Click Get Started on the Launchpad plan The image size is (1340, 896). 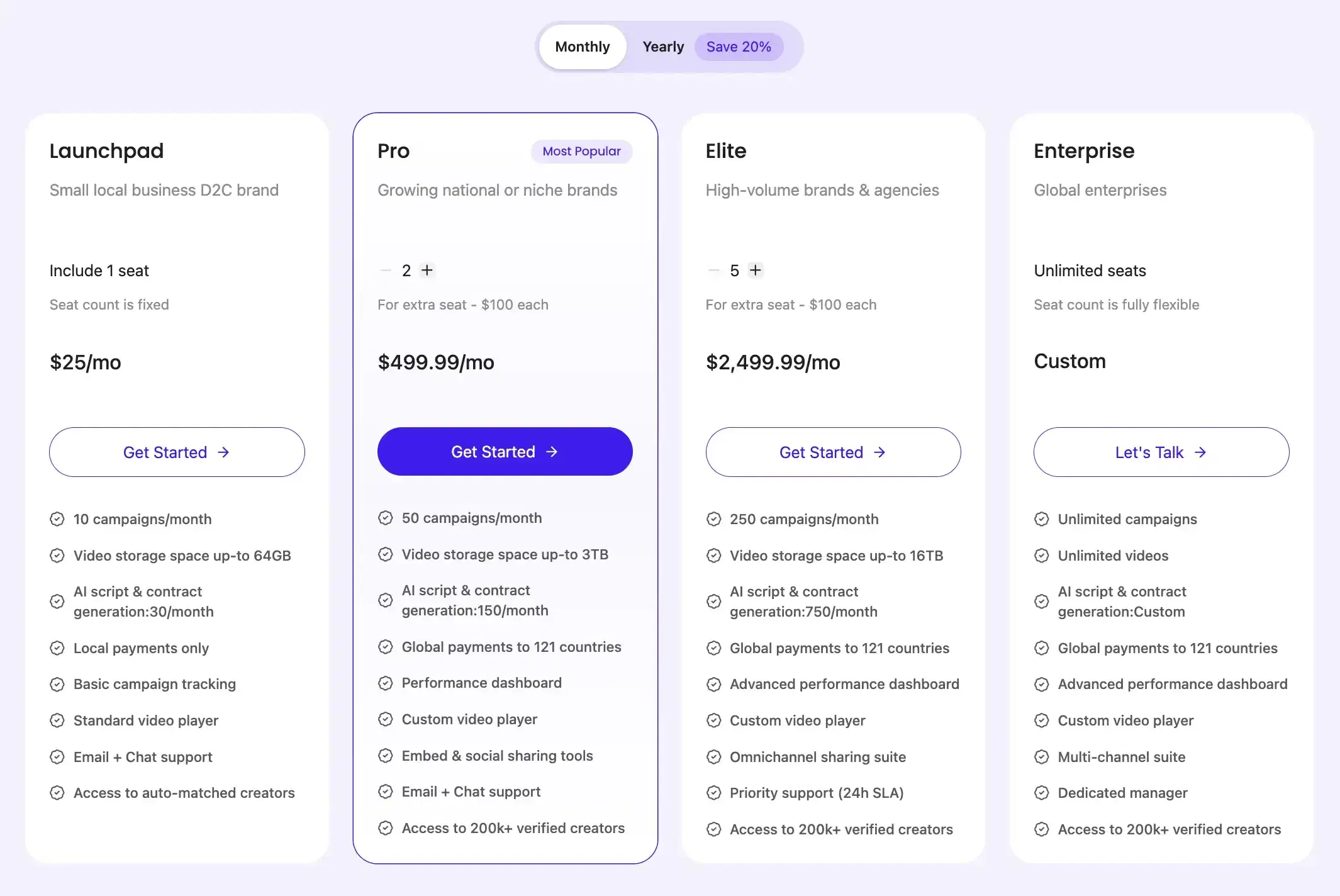177,452
